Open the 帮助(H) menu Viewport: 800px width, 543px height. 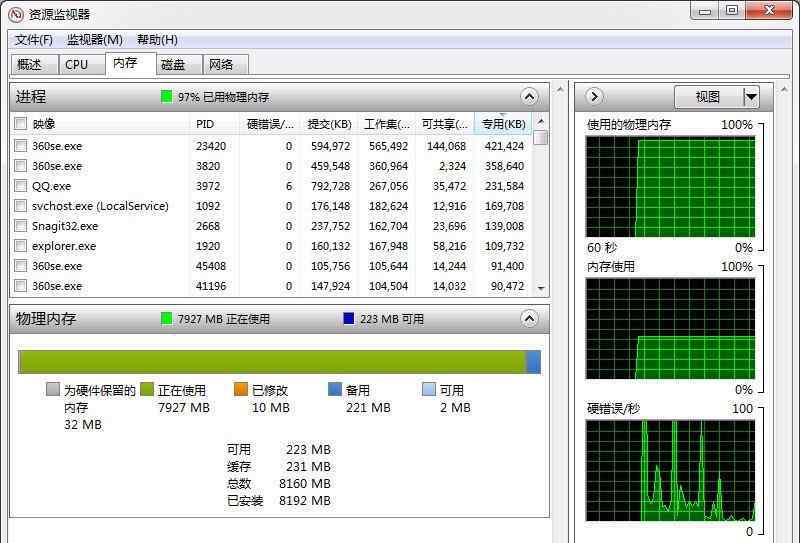point(157,40)
